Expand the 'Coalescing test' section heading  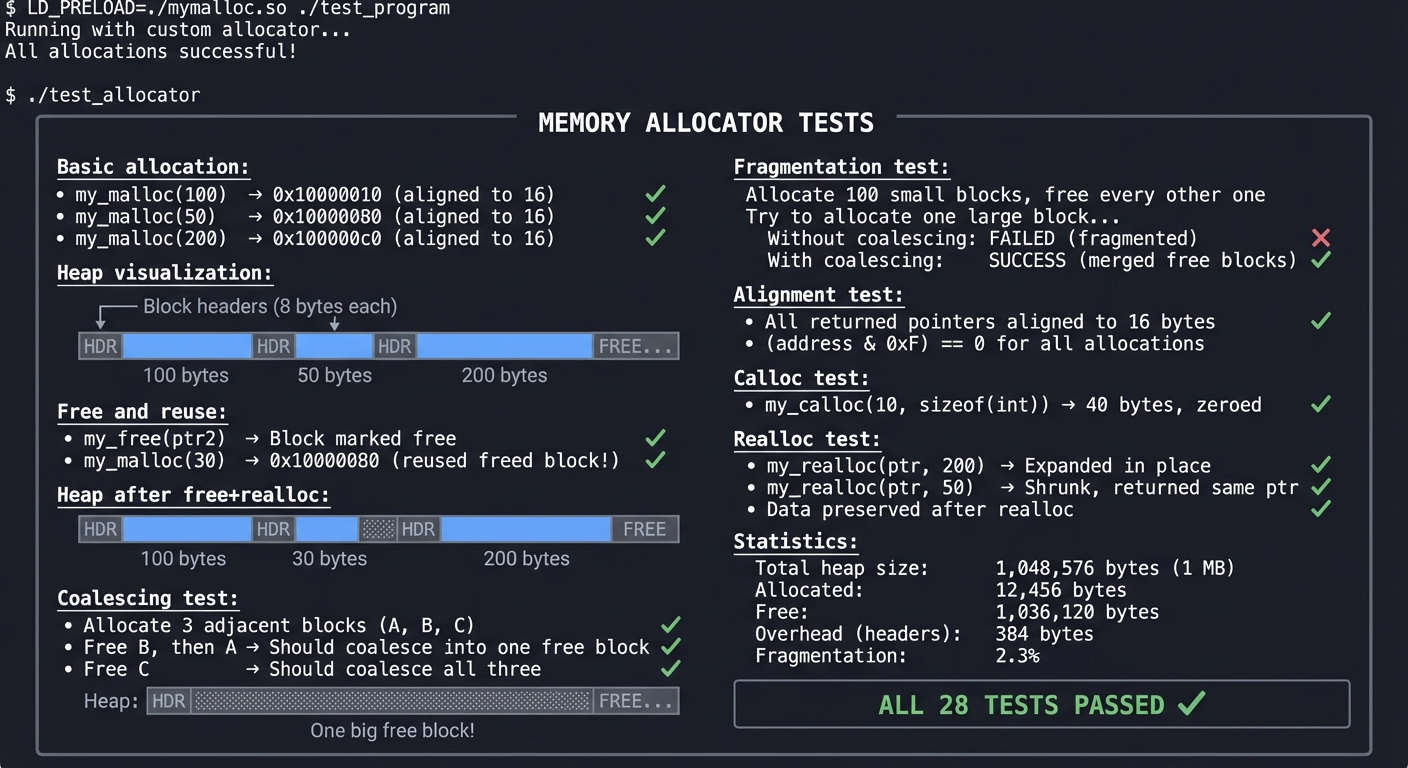[147, 598]
